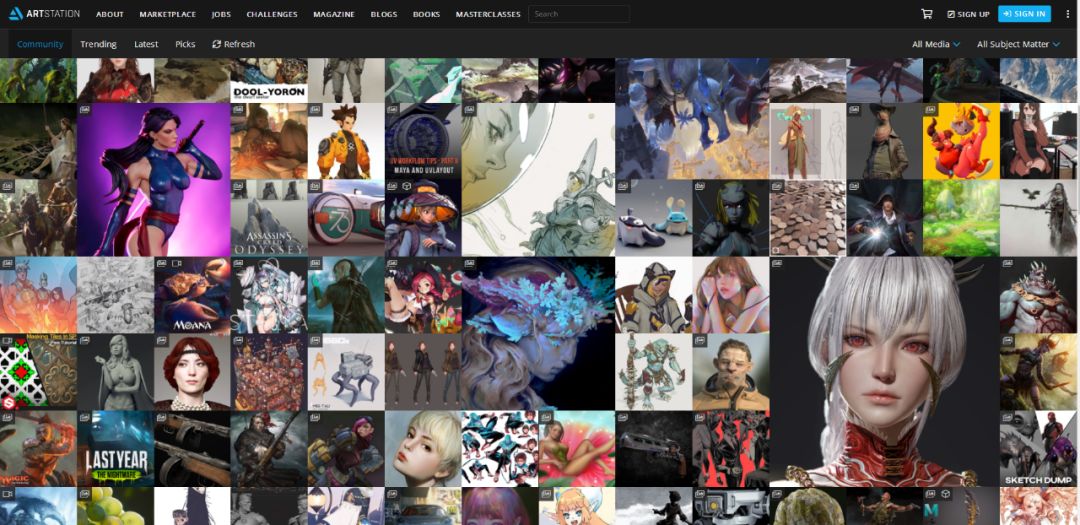Screen dimensions: 1080x525
Task: Click the ArtStation logo
Action: 44,14
